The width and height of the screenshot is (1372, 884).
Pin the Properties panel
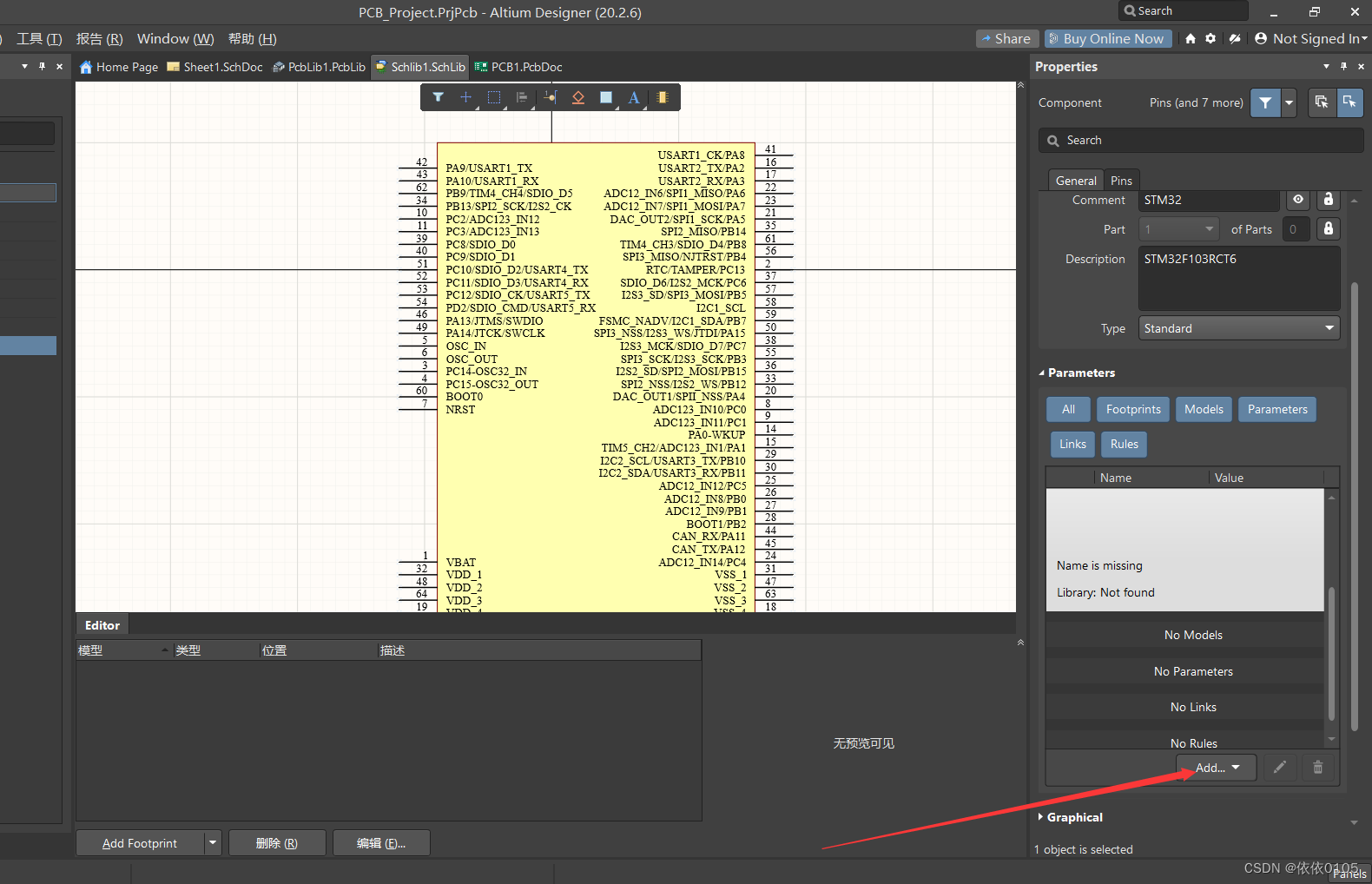(x=1343, y=66)
